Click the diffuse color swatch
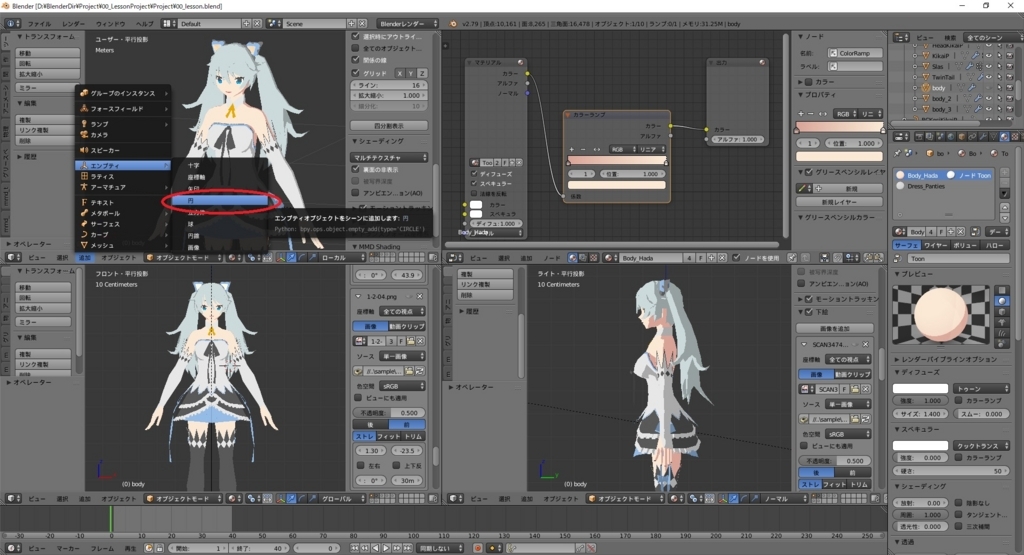The width and height of the screenshot is (1024, 555). tap(920, 388)
